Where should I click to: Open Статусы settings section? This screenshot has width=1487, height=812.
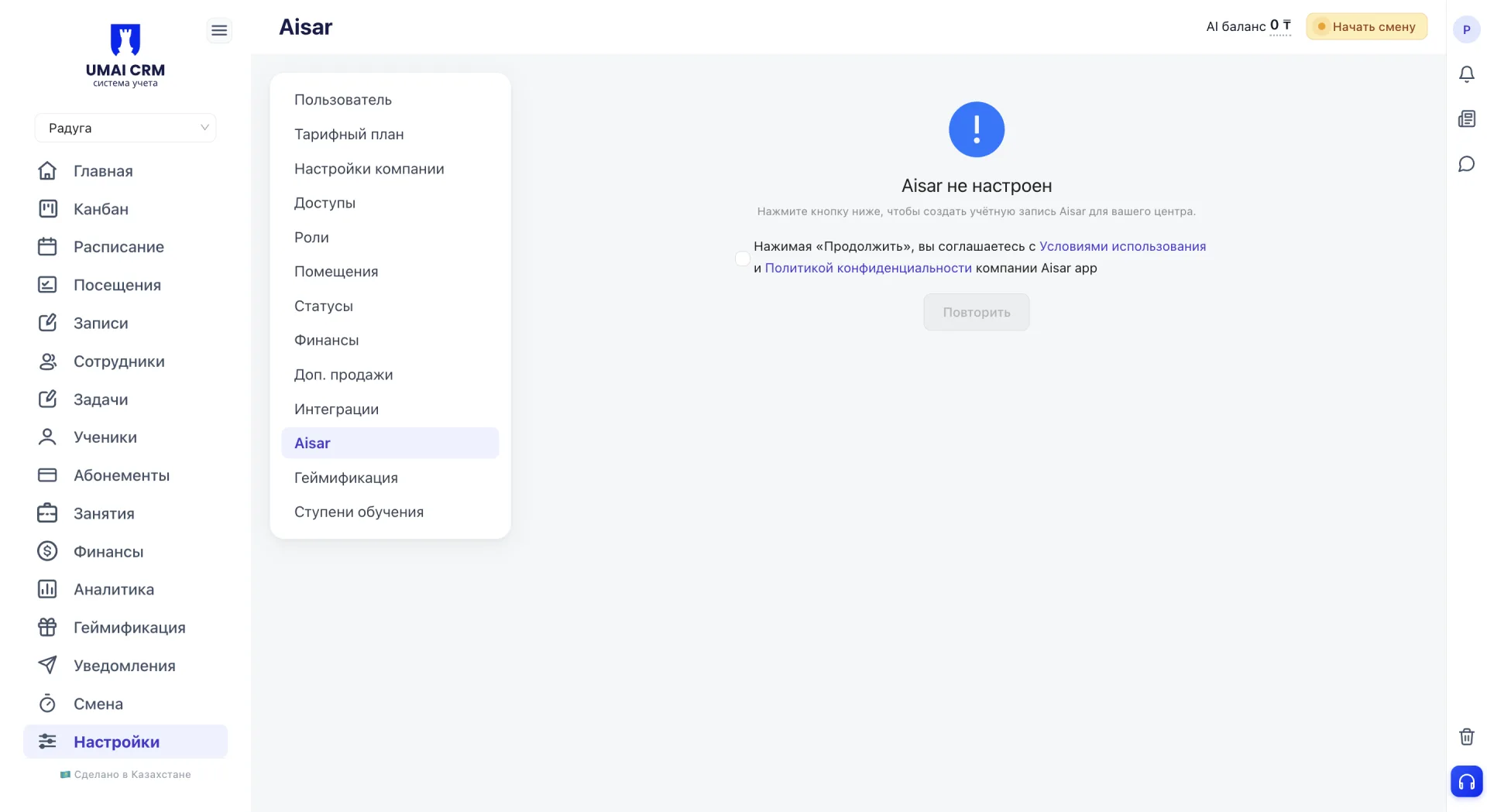tap(390, 306)
